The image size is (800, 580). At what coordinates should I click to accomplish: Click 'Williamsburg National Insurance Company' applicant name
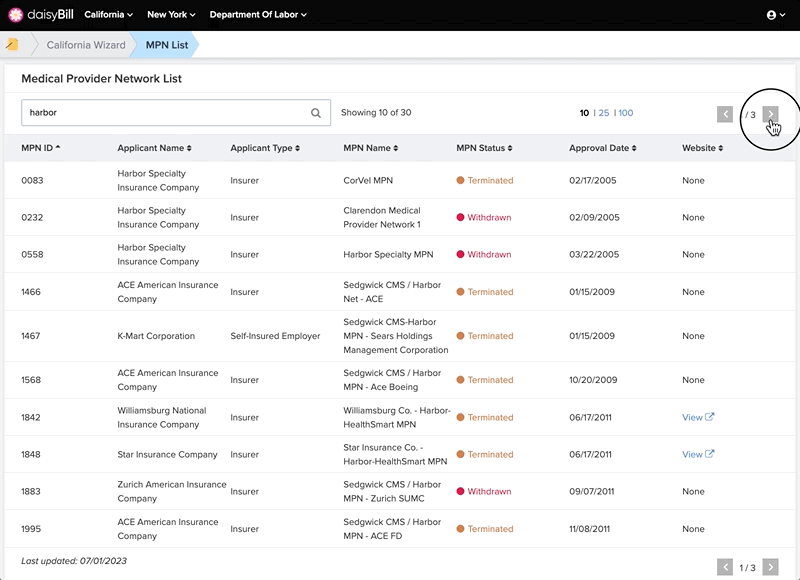[162, 417]
